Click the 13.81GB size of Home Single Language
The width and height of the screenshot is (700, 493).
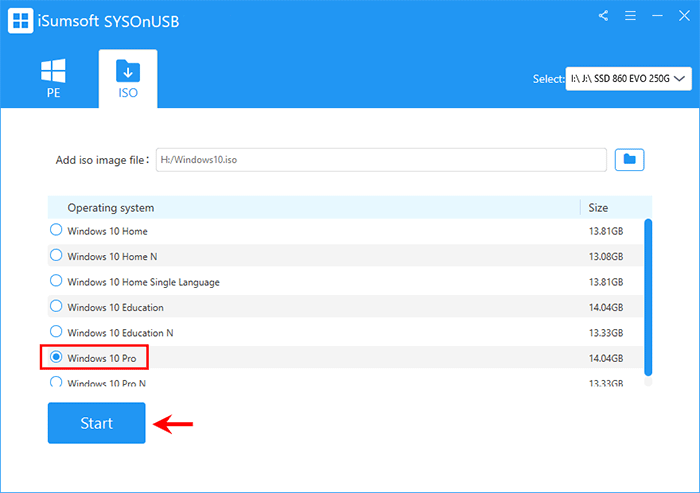(x=606, y=282)
